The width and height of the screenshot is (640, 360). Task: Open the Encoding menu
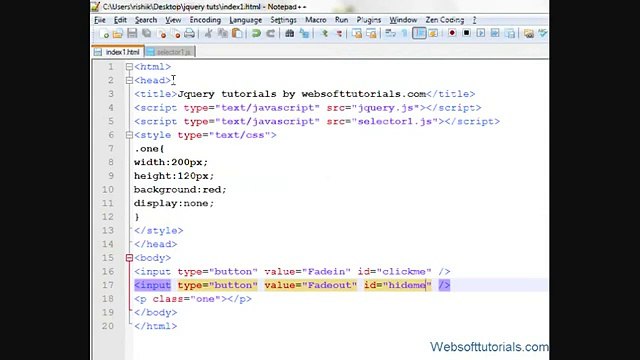click(205, 20)
